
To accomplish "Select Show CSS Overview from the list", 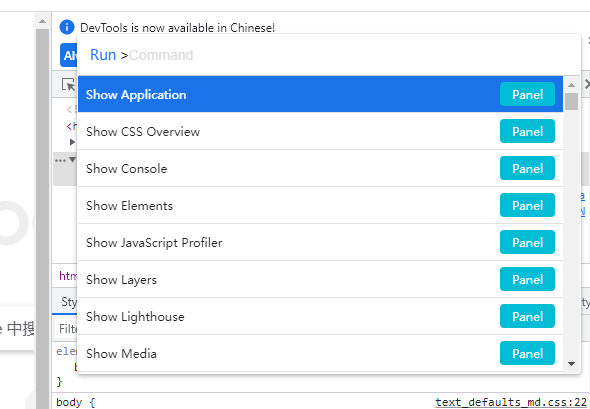I will pos(320,131).
